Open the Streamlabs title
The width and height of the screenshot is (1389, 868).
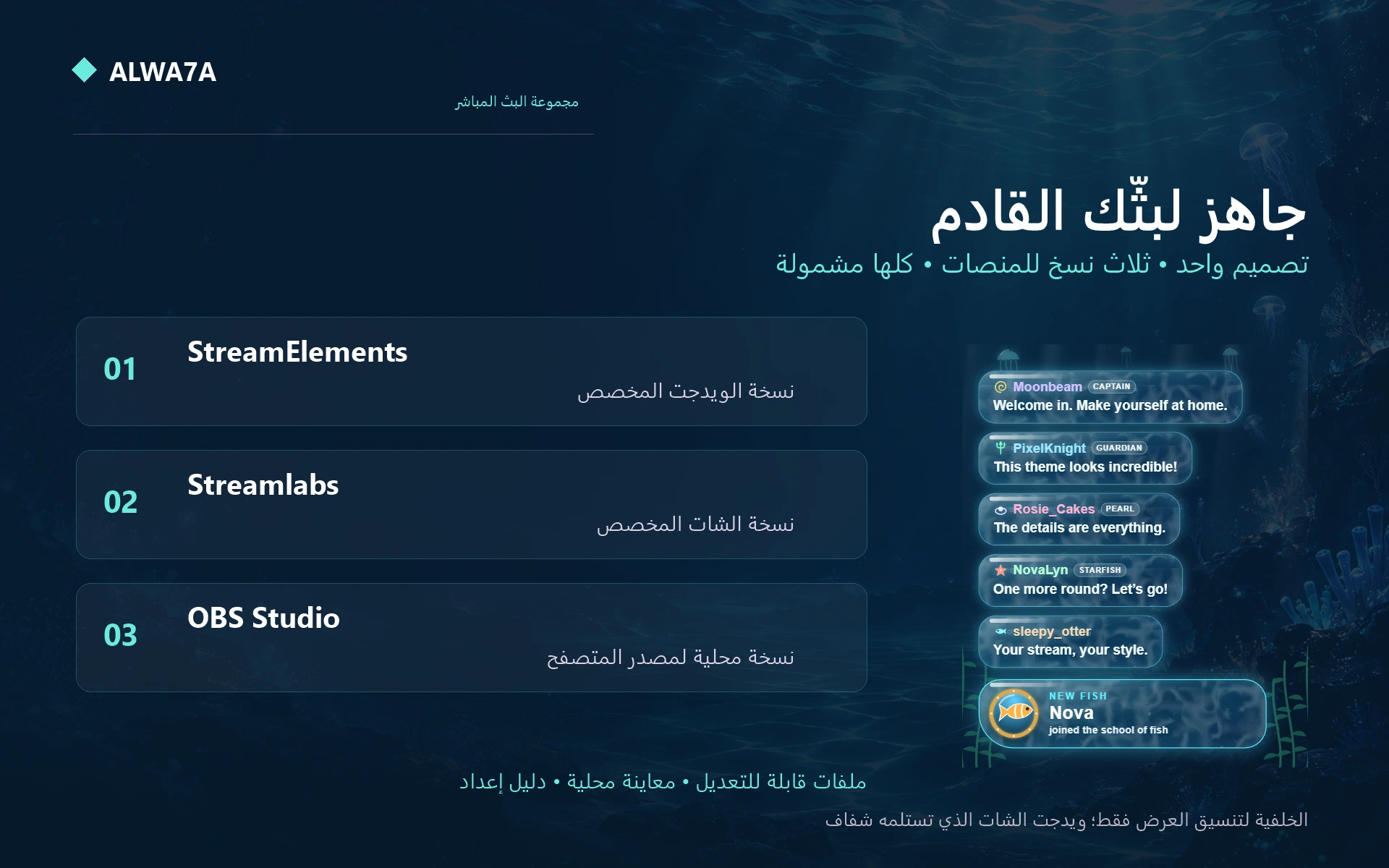[x=263, y=485]
